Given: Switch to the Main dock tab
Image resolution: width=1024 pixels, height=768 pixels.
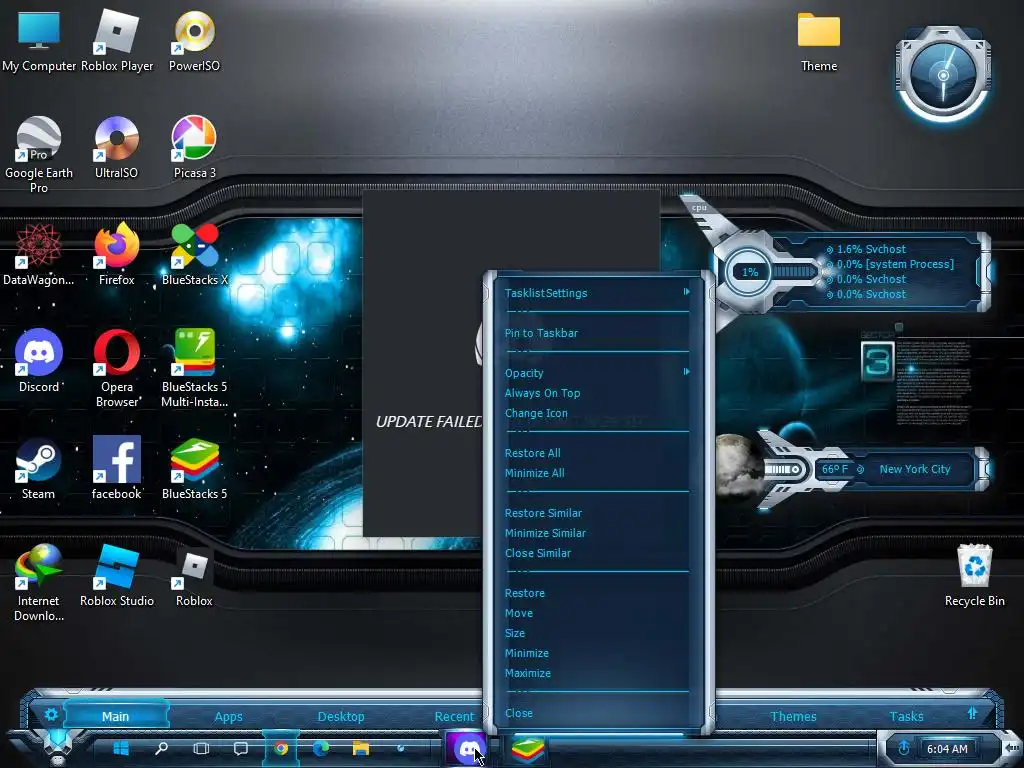Looking at the screenshot, I should coord(116,716).
